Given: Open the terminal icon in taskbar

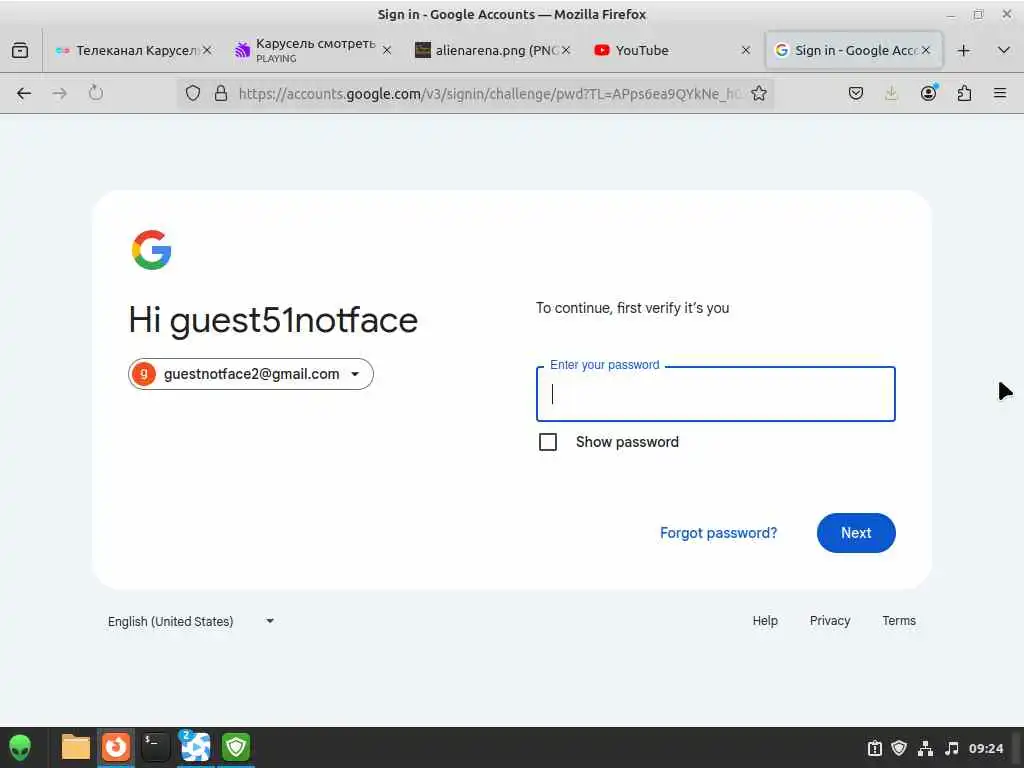Looking at the screenshot, I should 155,747.
